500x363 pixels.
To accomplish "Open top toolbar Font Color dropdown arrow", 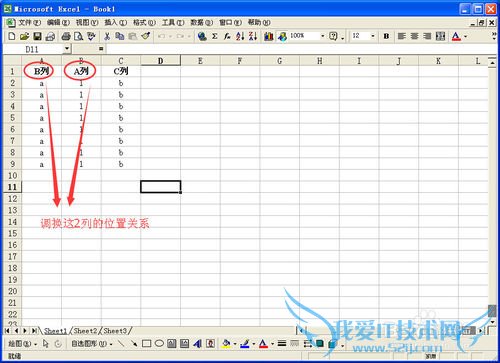I will [x=465, y=36].
